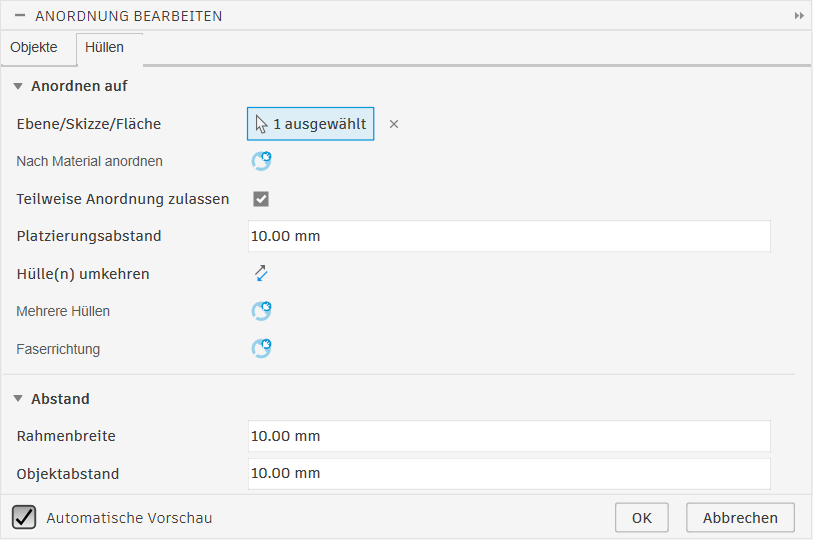The image size is (813, 540).
Task: Click the Mehrere Hüllen icon
Action: point(261,311)
